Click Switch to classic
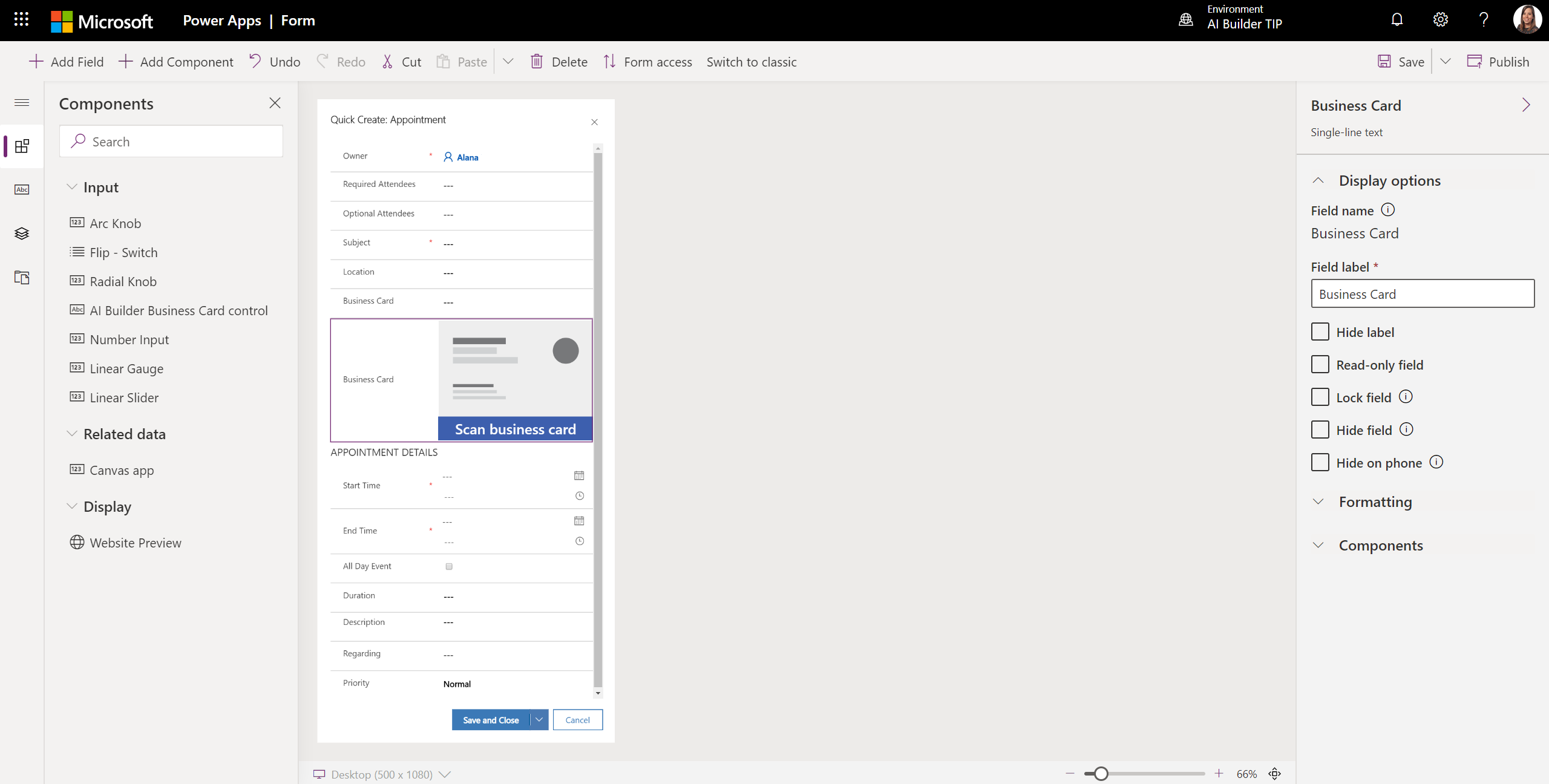The width and height of the screenshot is (1549, 784). [752, 62]
